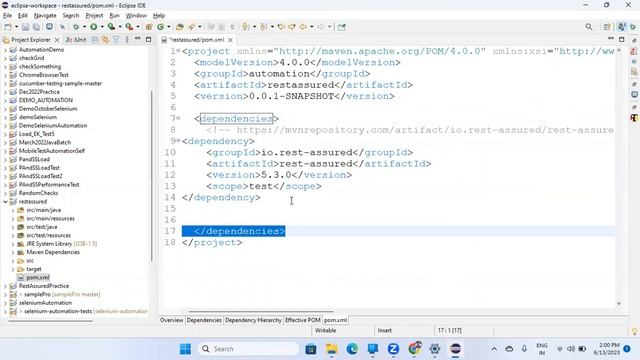The width and height of the screenshot is (640, 360).
Task: Click the scope value test on line 13
Action: tap(261, 187)
